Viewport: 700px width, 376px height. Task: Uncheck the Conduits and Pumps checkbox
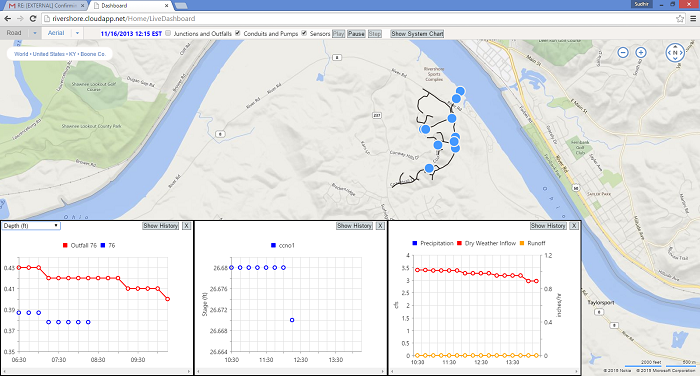238,33
